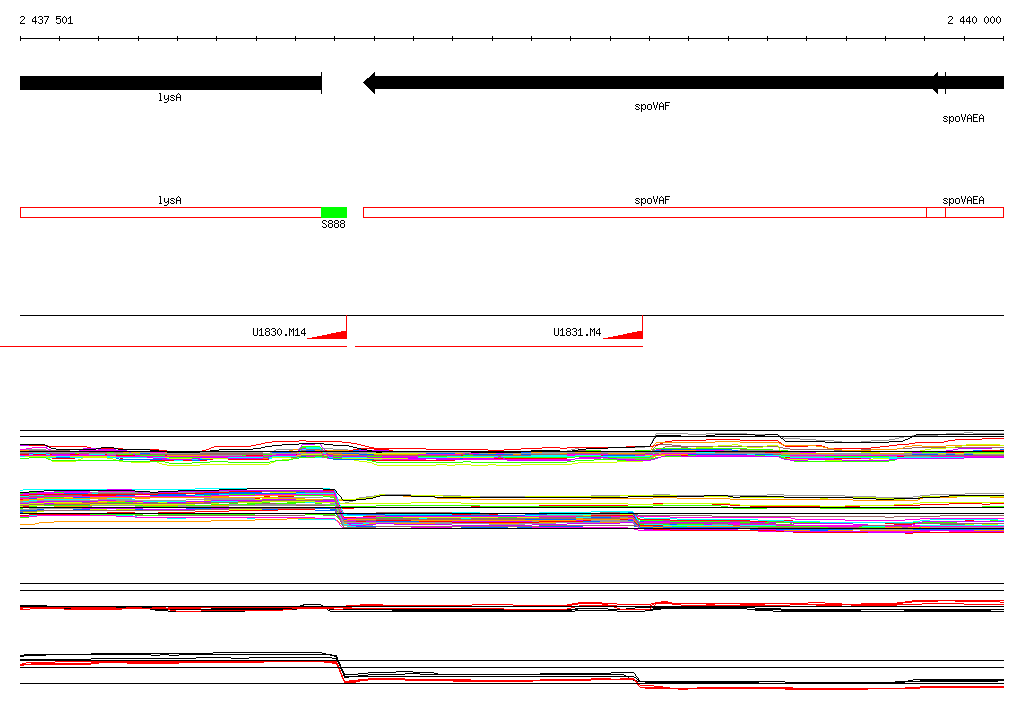Click the arrowhead at spoVAF gene's left end
The width and height of the screenshot is (1024, 714).
(369, 83)
